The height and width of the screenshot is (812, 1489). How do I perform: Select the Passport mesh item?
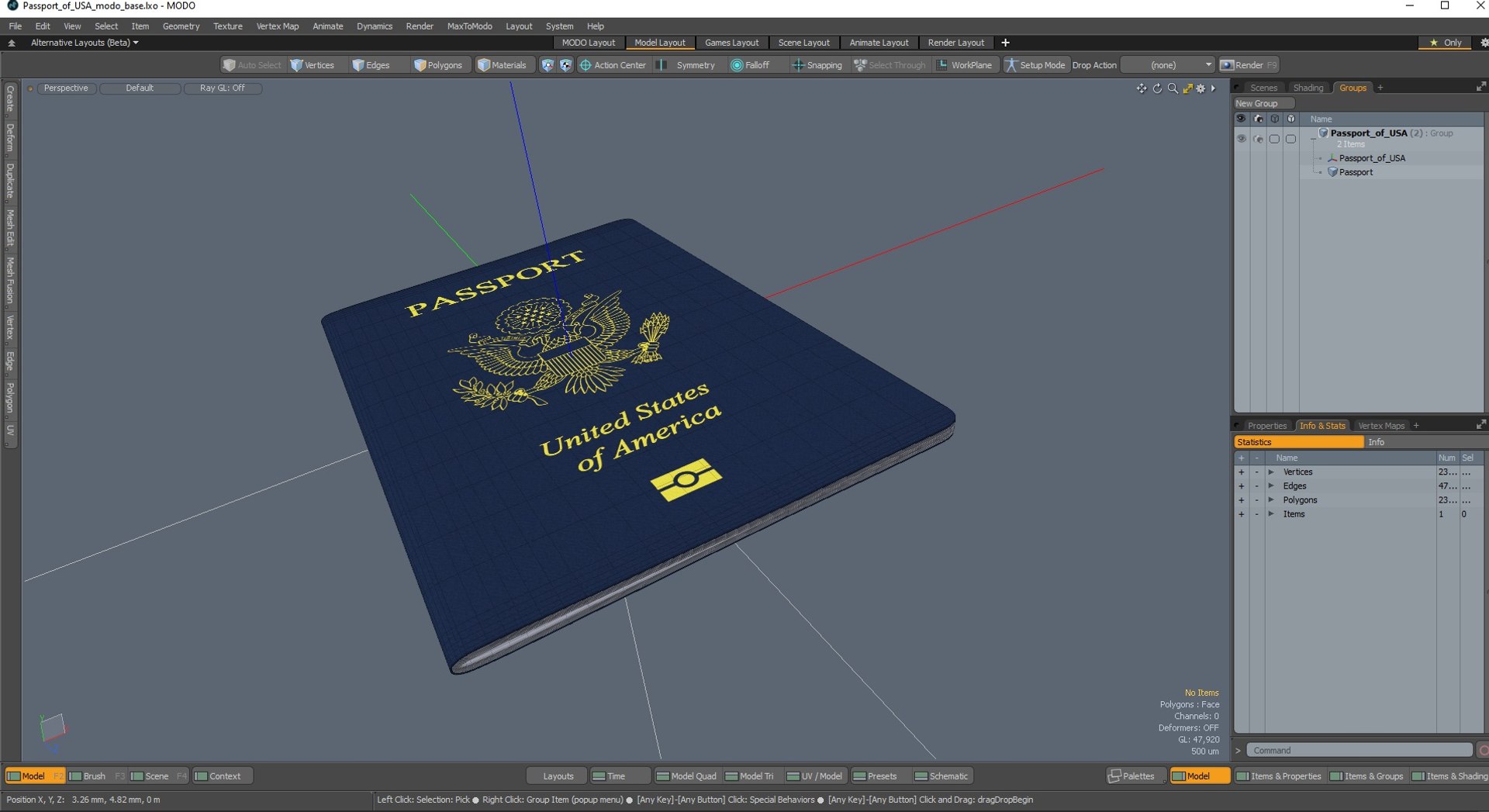(x=1355, y=172)
